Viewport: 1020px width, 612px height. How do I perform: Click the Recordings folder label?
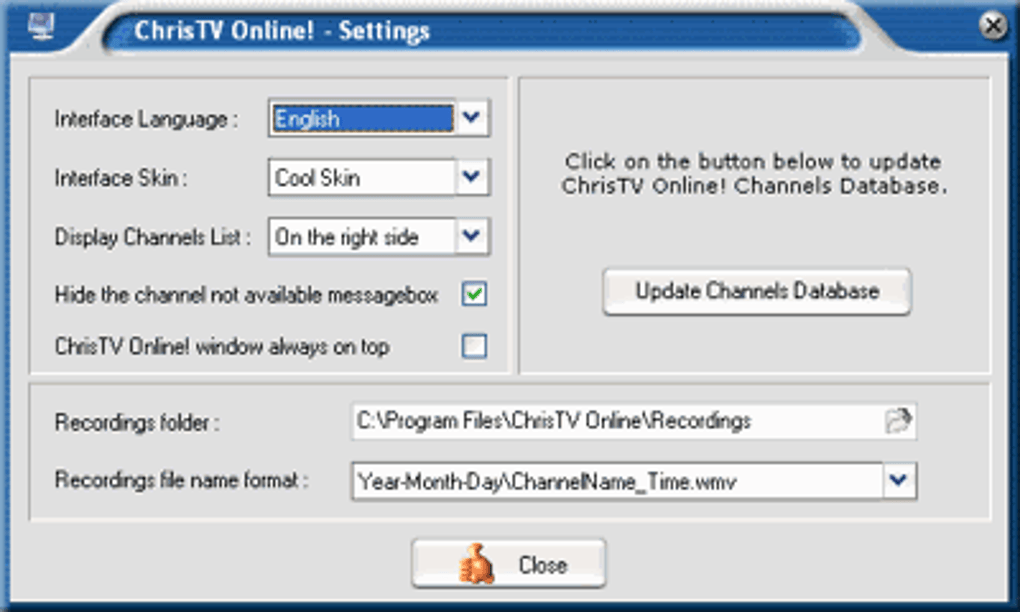137,422
